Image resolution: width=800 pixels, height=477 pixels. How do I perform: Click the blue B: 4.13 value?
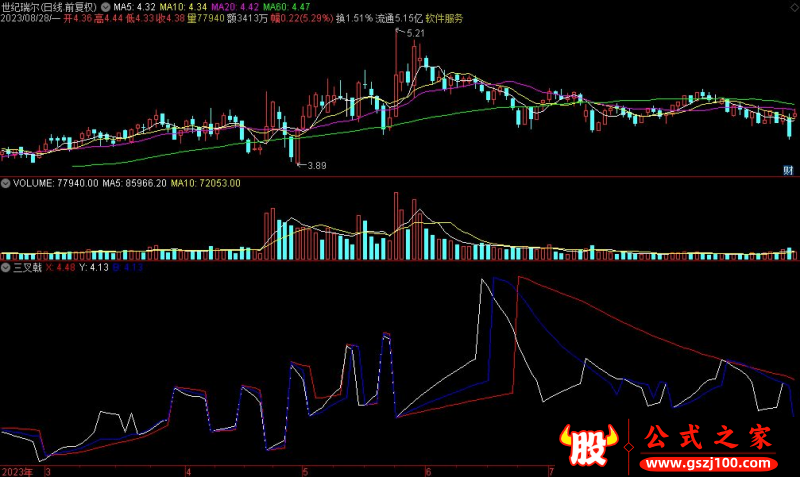128,267
